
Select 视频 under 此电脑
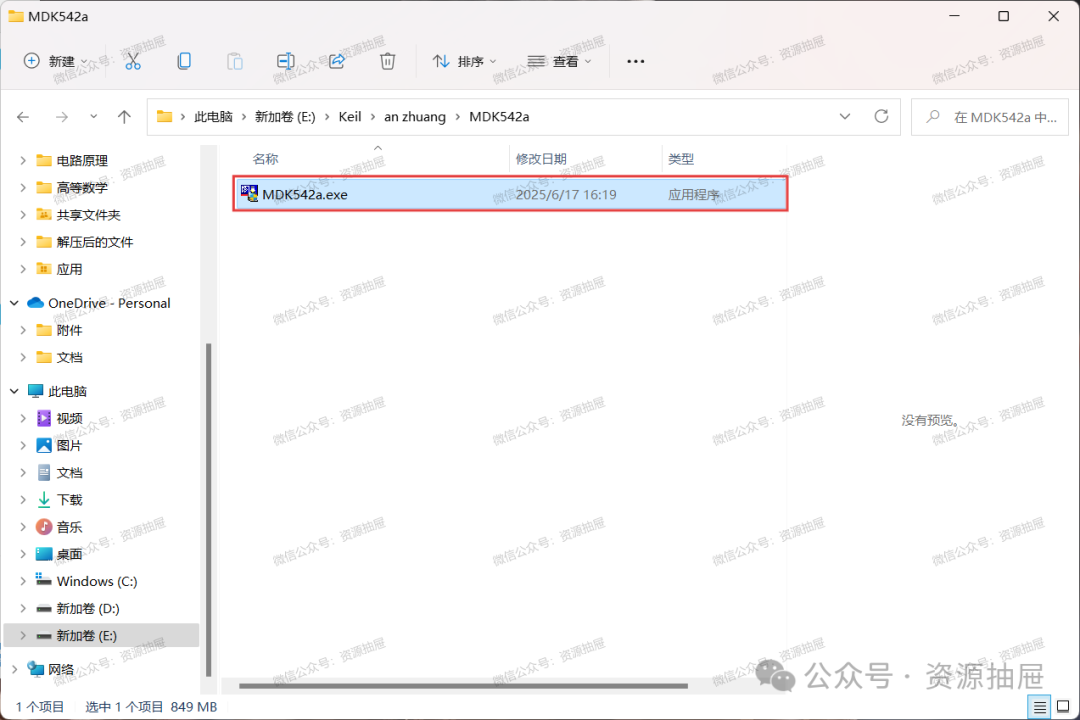(69, 418)
